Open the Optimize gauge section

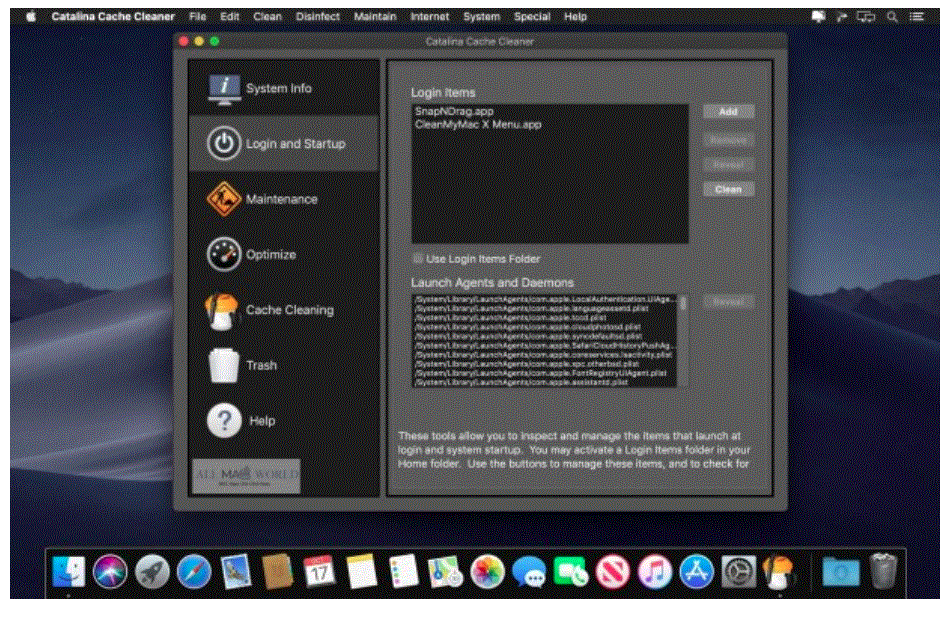(x=283, y=254)
